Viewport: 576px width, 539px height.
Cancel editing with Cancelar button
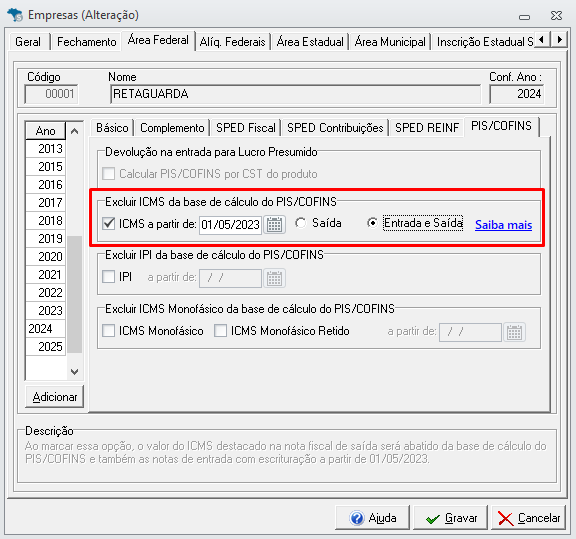[x=528, y=518]
